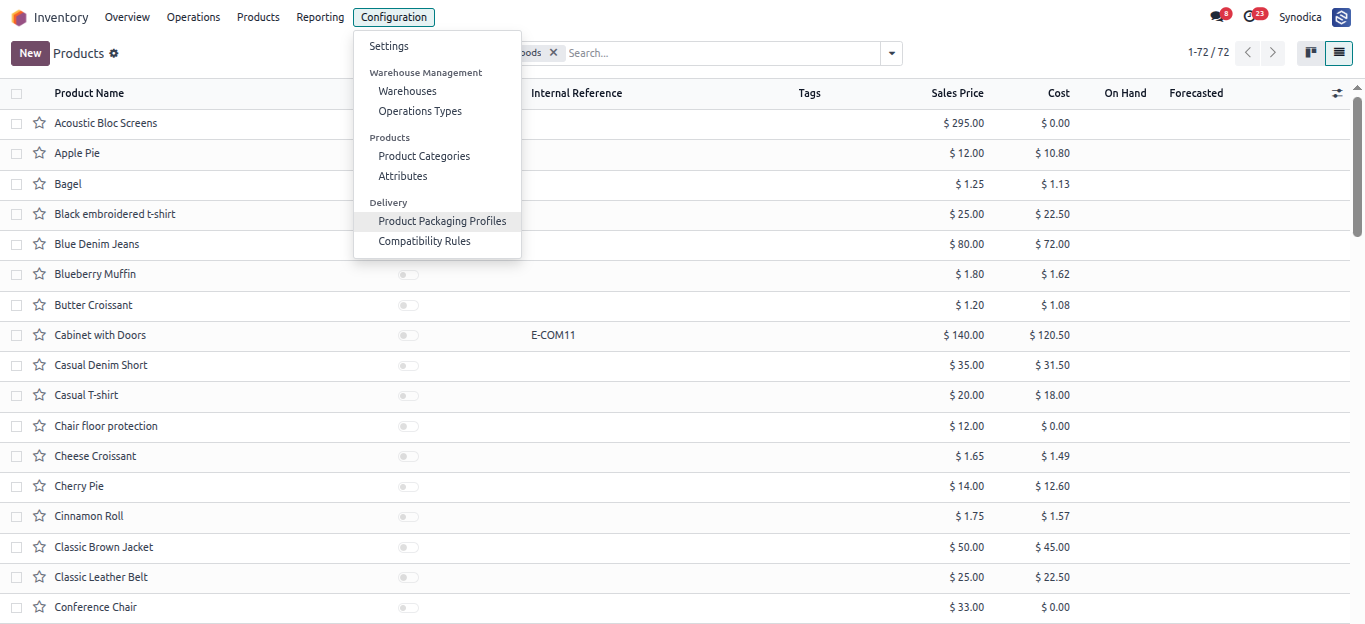Click internal reference E-COM11
The image size is (1365, 624).
[x=553, y=335]
